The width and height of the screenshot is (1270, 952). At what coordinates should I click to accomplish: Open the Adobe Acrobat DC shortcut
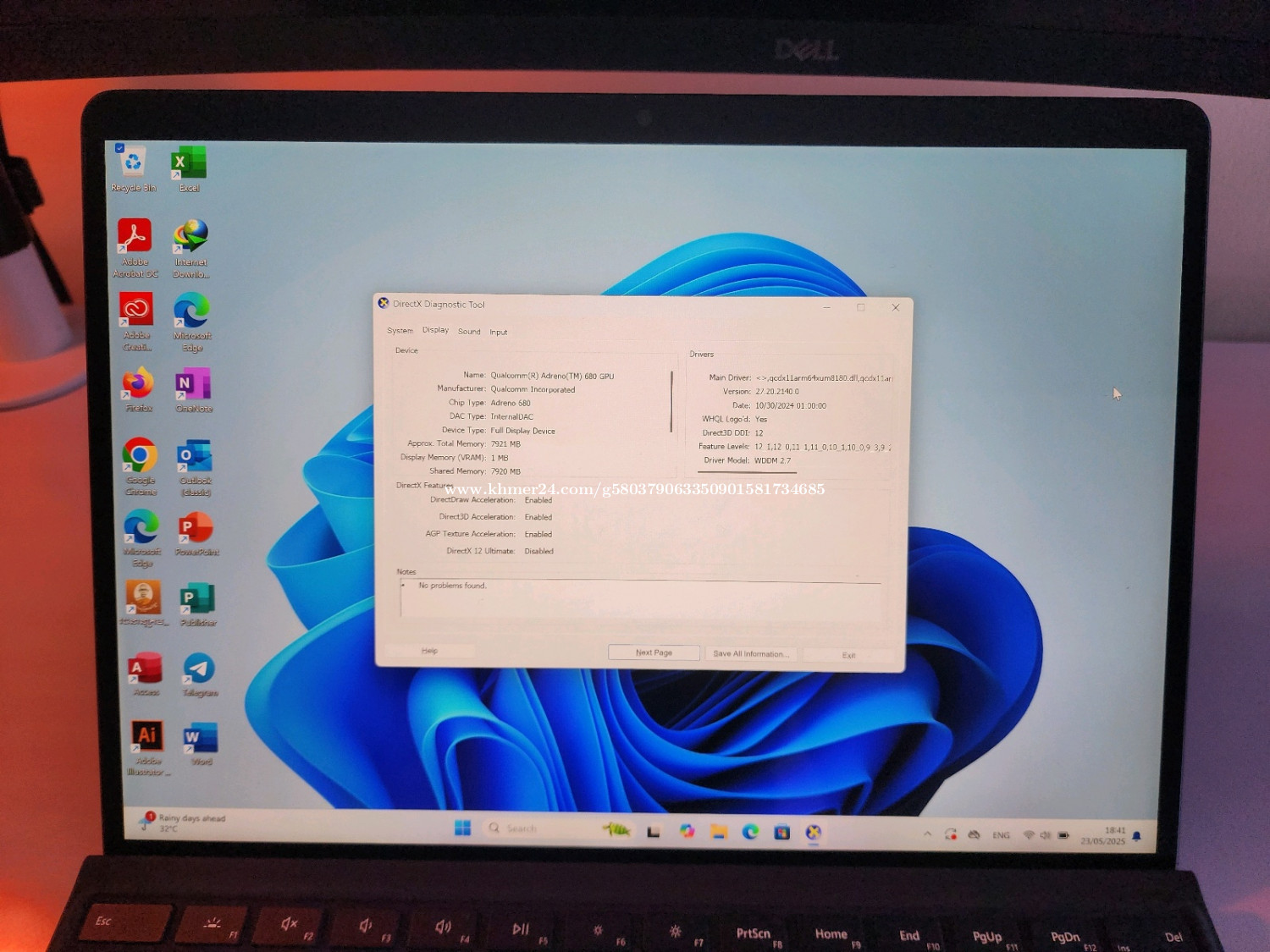click(135, 247)
